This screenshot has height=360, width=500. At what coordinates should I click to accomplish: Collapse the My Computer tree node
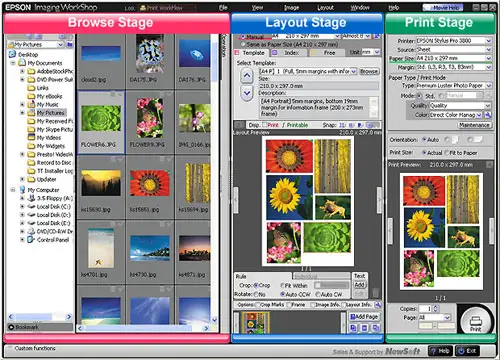13,190
